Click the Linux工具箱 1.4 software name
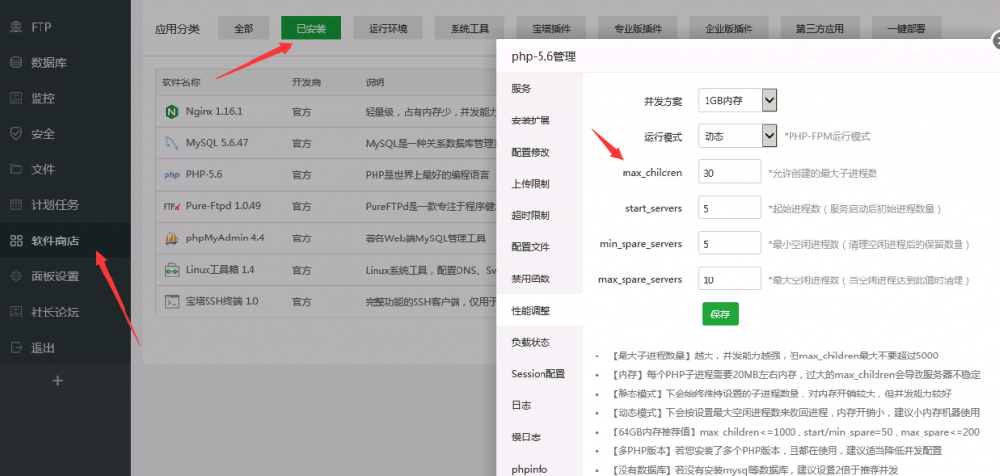The image size is (1000, 476). pyautogui.click(x=220, y=270)
